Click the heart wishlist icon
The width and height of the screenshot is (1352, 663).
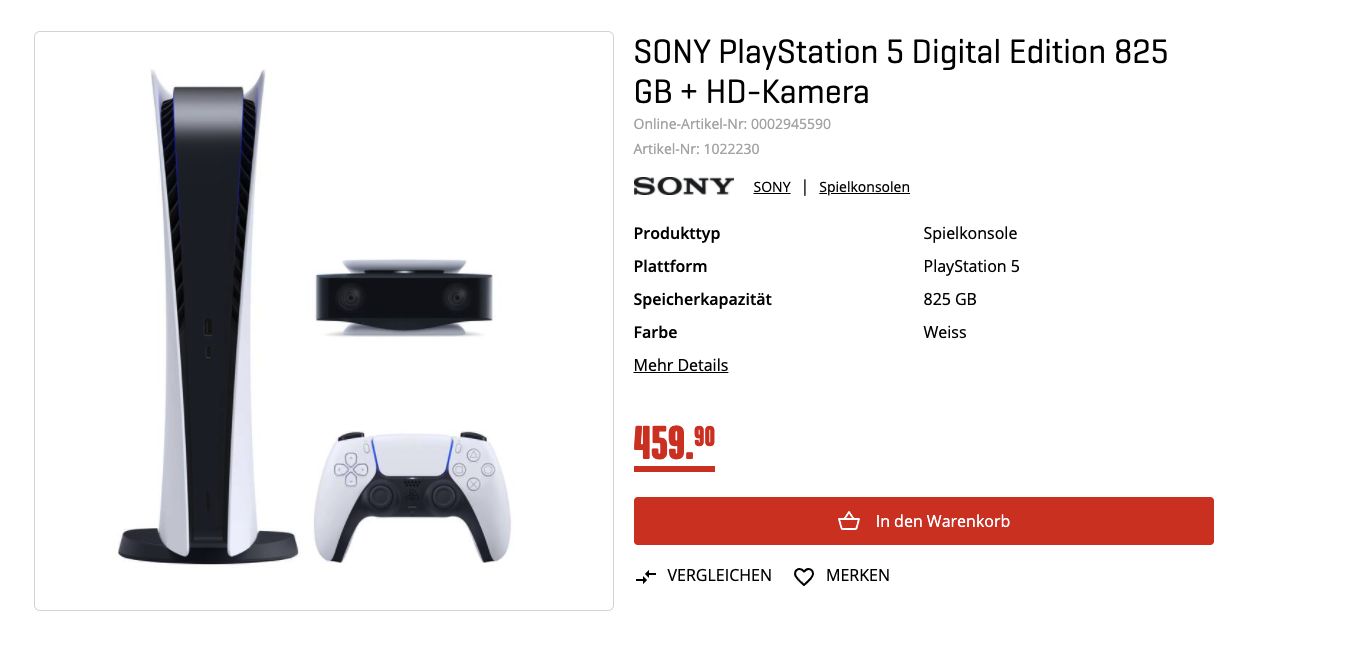804,576
